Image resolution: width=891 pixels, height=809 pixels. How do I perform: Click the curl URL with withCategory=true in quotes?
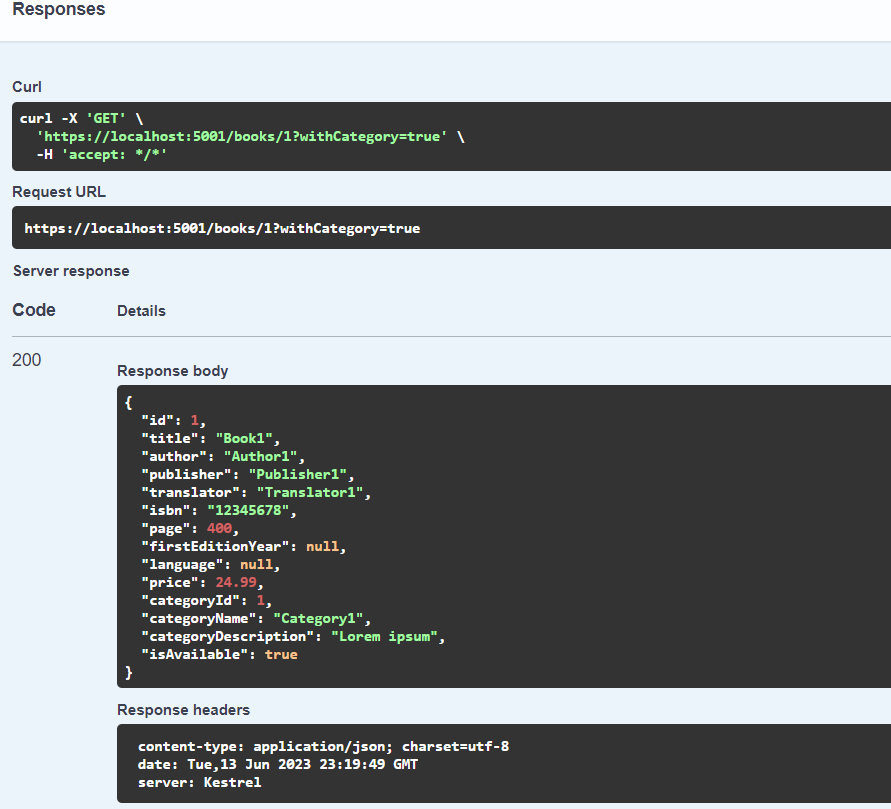[x=242, y=136]
